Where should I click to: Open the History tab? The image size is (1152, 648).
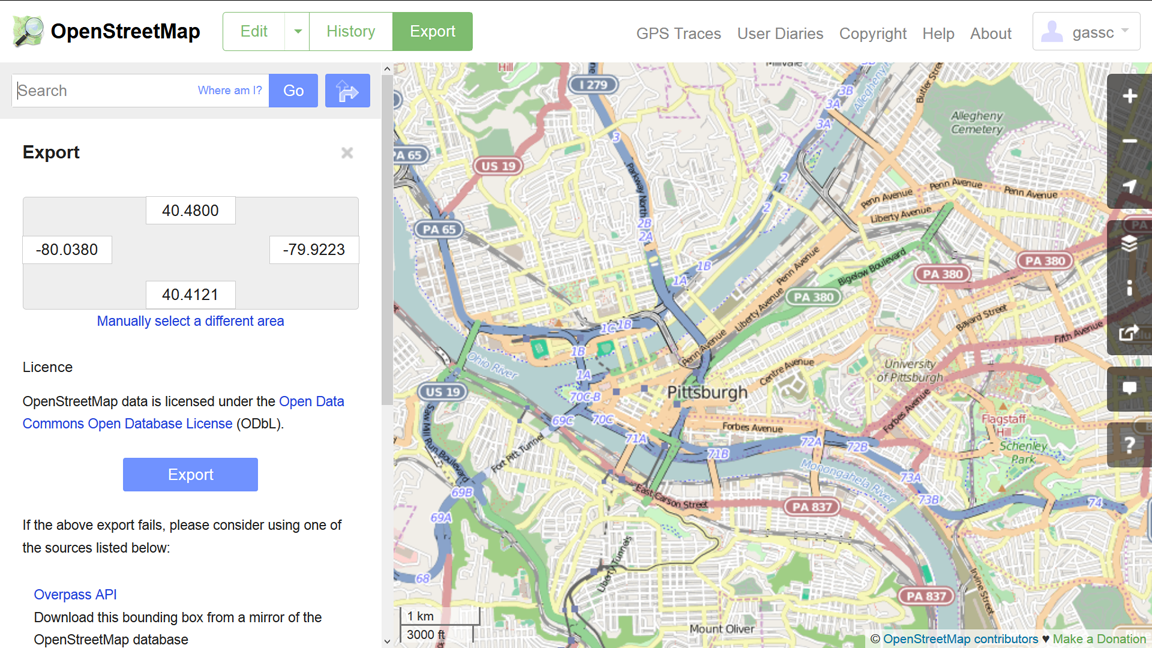pos(350,32)
